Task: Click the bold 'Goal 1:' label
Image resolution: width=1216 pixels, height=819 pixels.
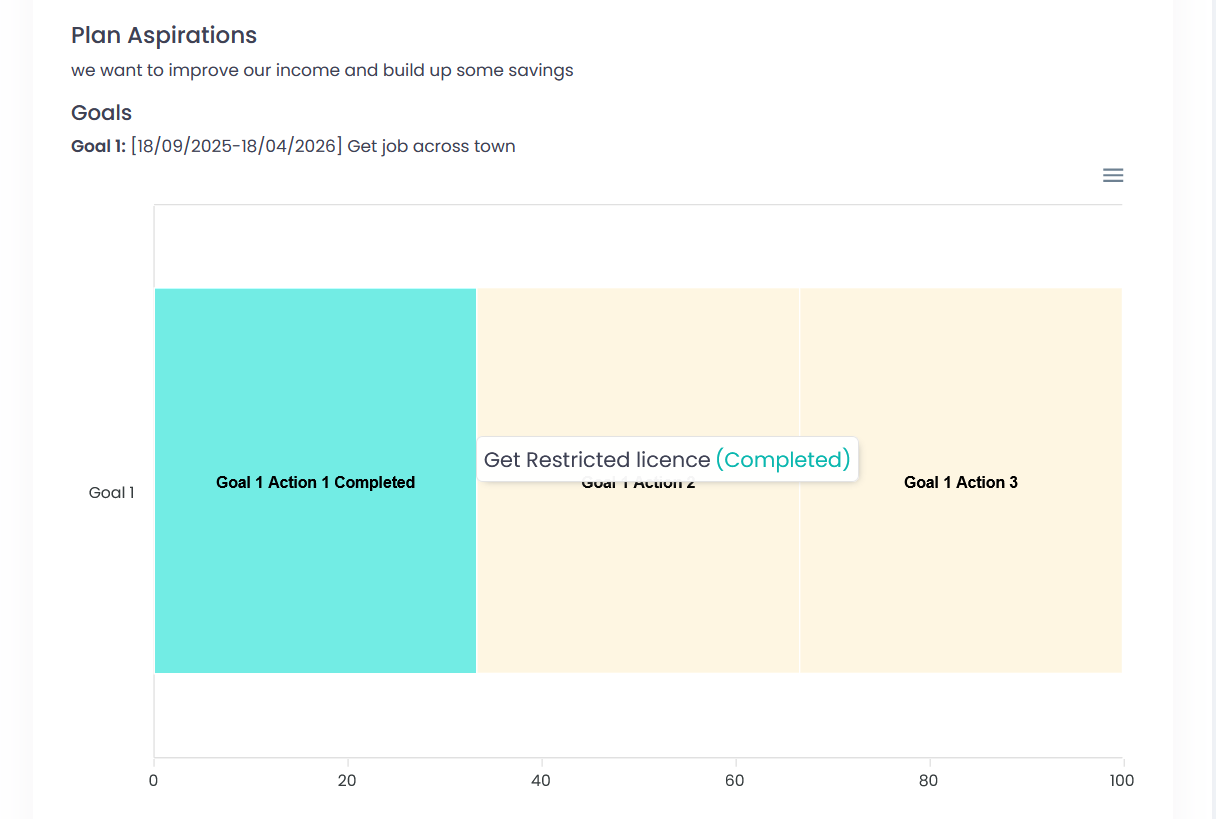Action: 98,146
